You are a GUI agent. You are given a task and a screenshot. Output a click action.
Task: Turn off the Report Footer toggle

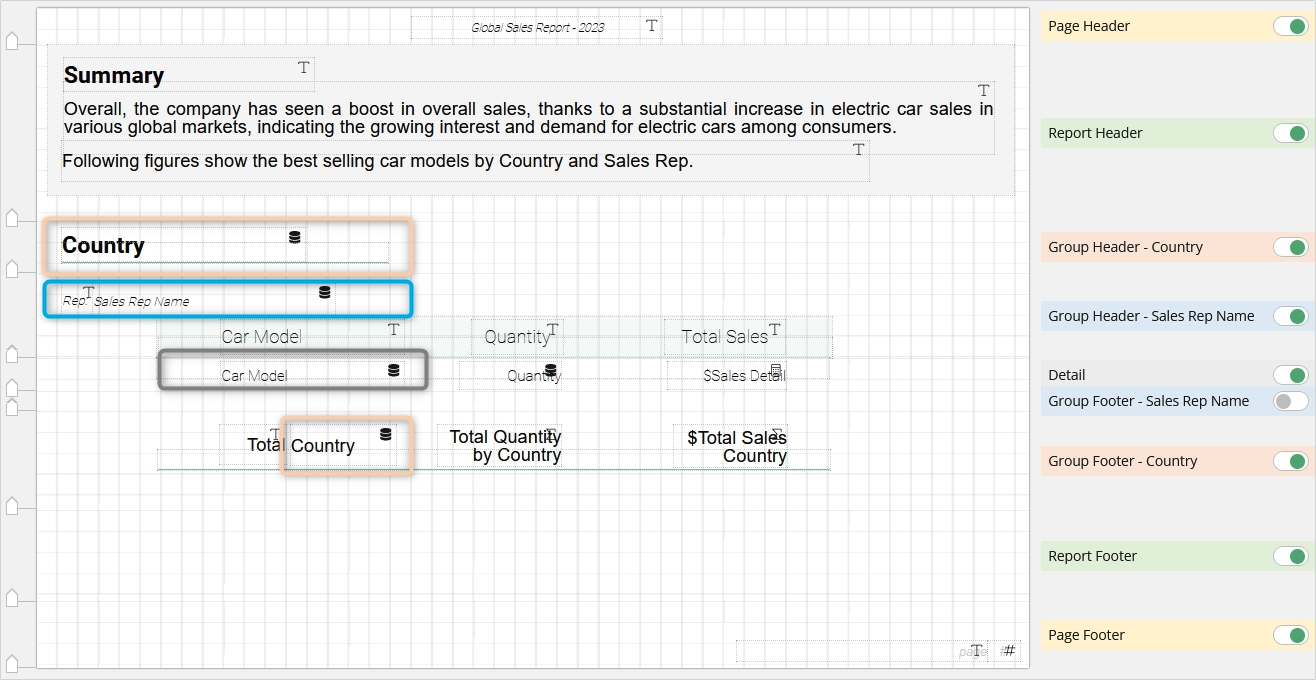coord(1290,556)
